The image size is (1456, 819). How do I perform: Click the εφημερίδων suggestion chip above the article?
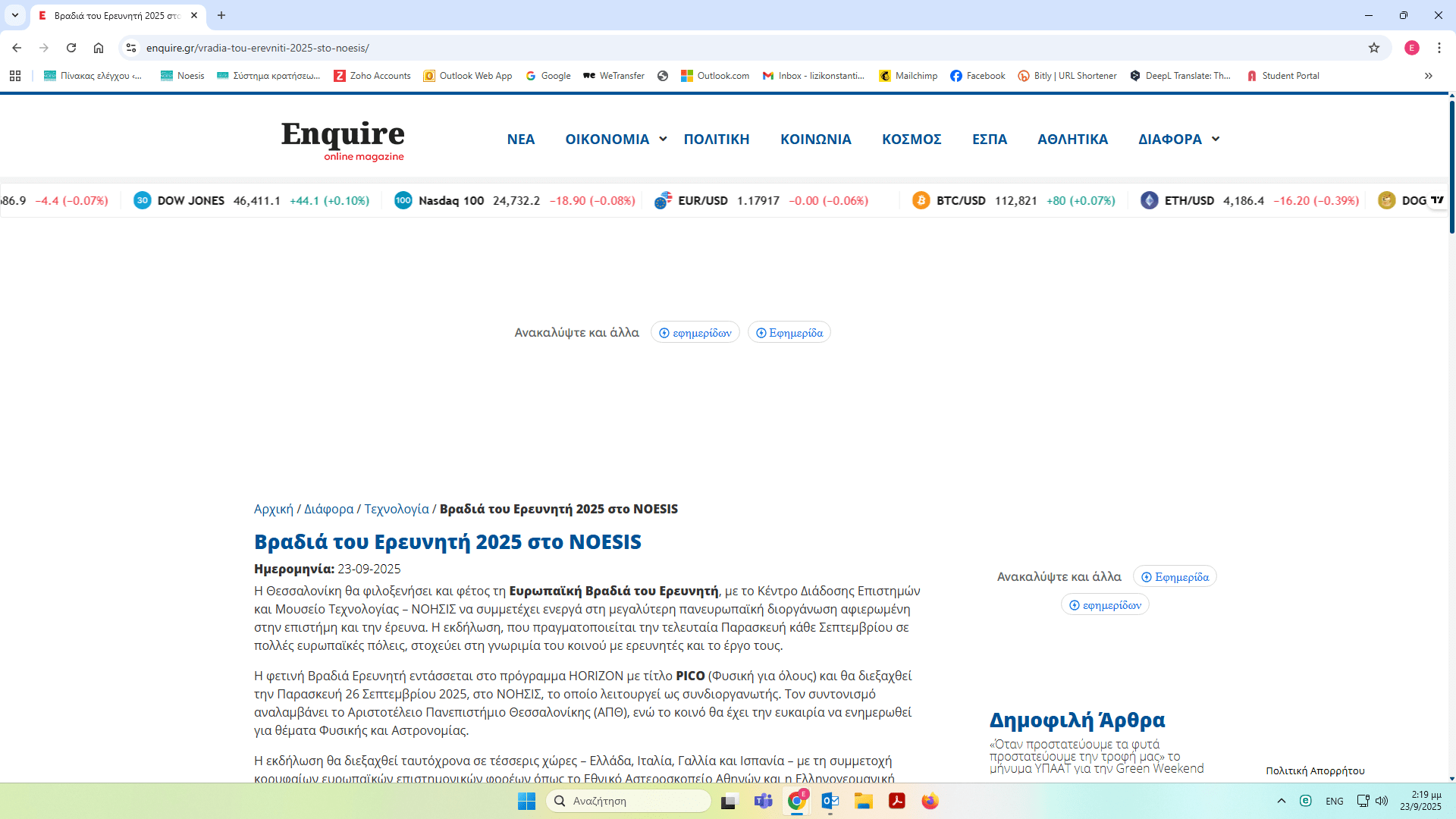pos(695,333)
